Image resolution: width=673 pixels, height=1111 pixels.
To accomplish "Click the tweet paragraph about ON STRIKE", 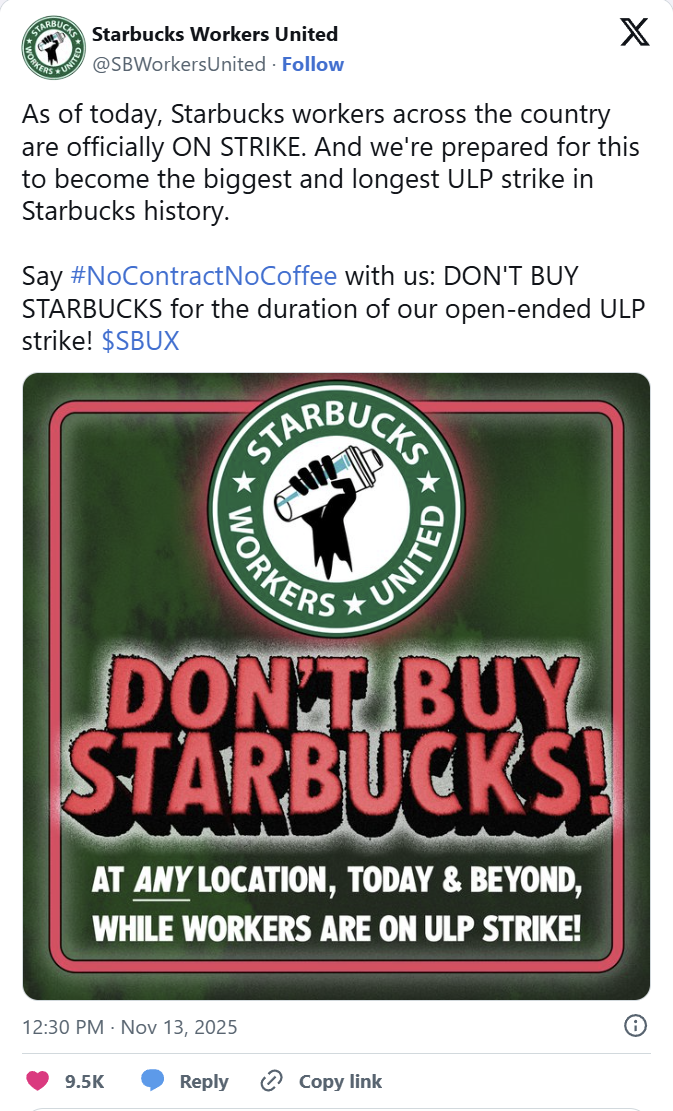I will point(330,163).
